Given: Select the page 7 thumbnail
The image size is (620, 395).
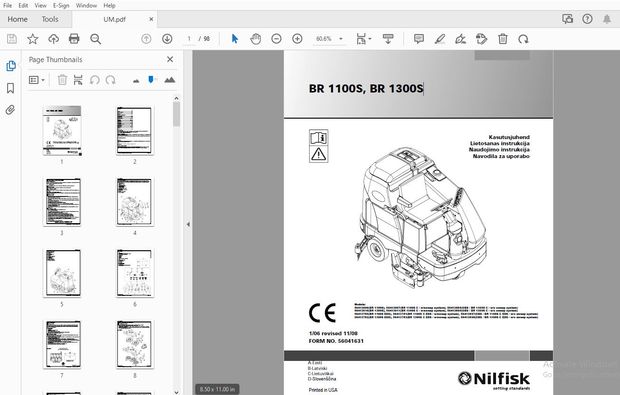Looking at the screenshot, I should 63,344.
